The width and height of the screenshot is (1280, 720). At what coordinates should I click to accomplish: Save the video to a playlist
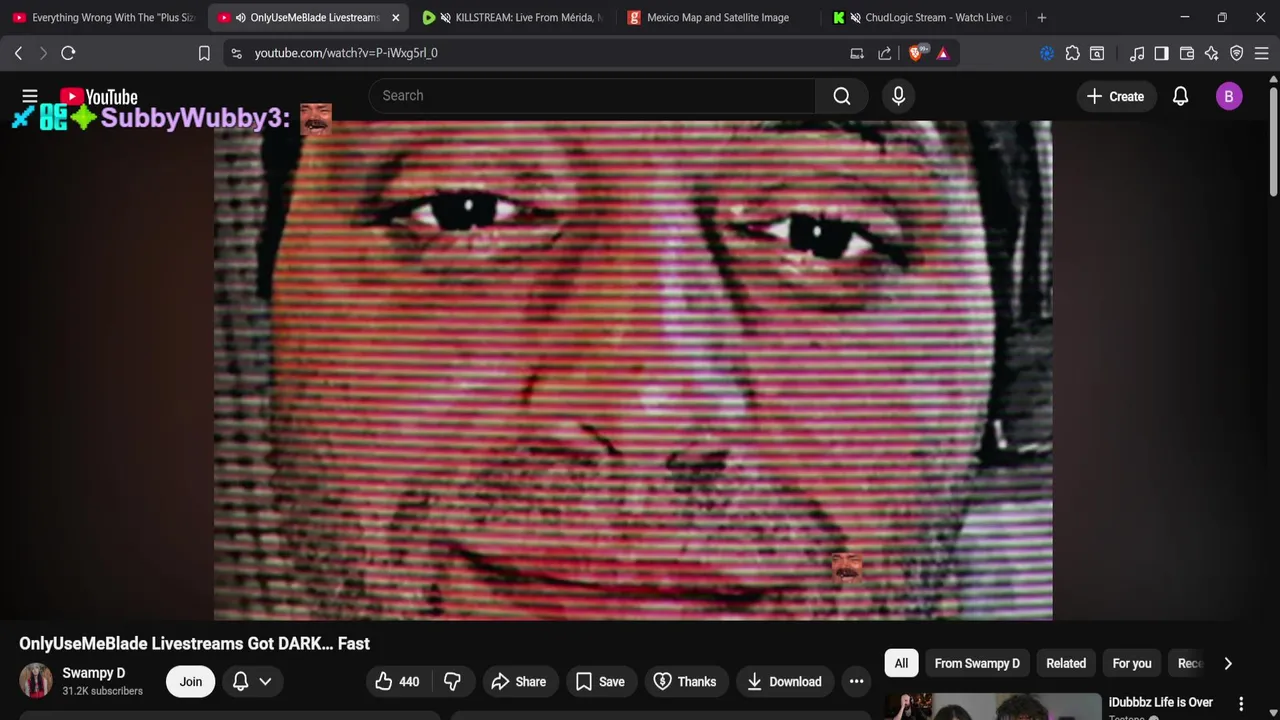point(600,682)
